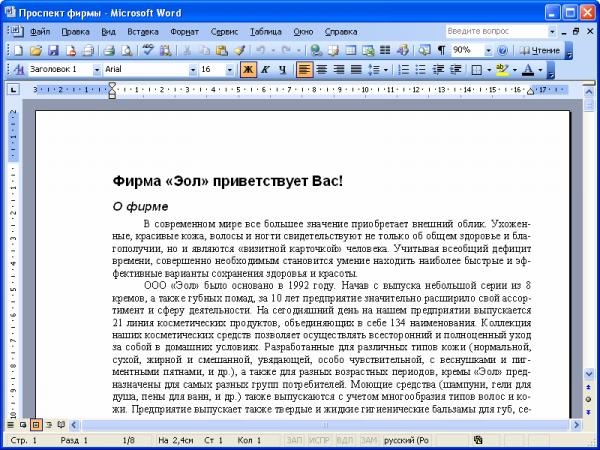Expand the 90% zoom dropdown
Screen dimensions: 600x450
(488, 50)
